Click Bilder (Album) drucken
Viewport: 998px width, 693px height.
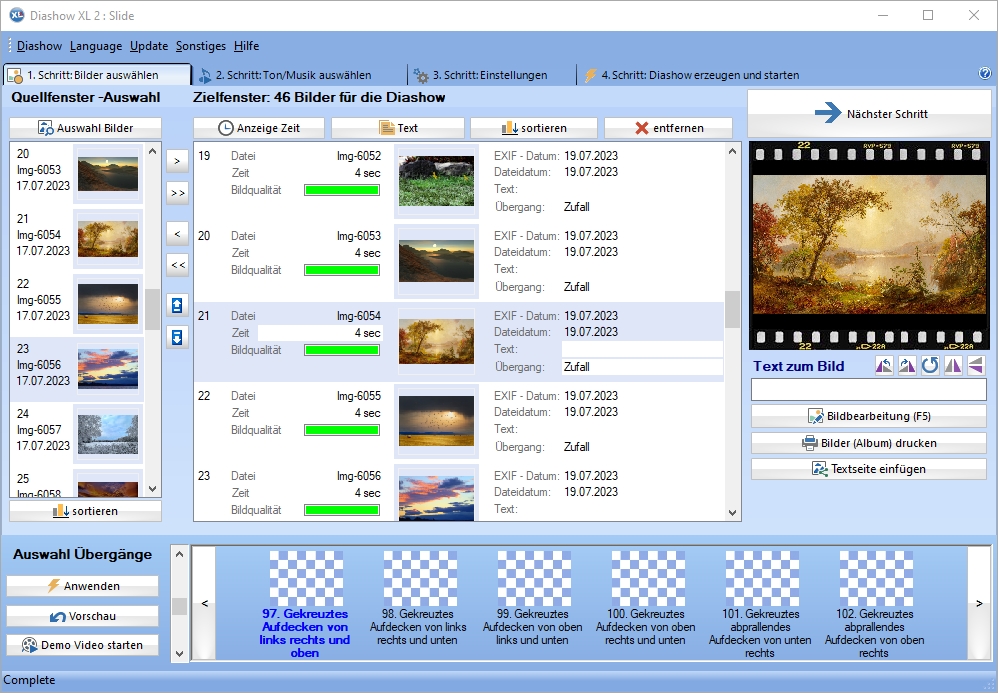coord(869,443)
